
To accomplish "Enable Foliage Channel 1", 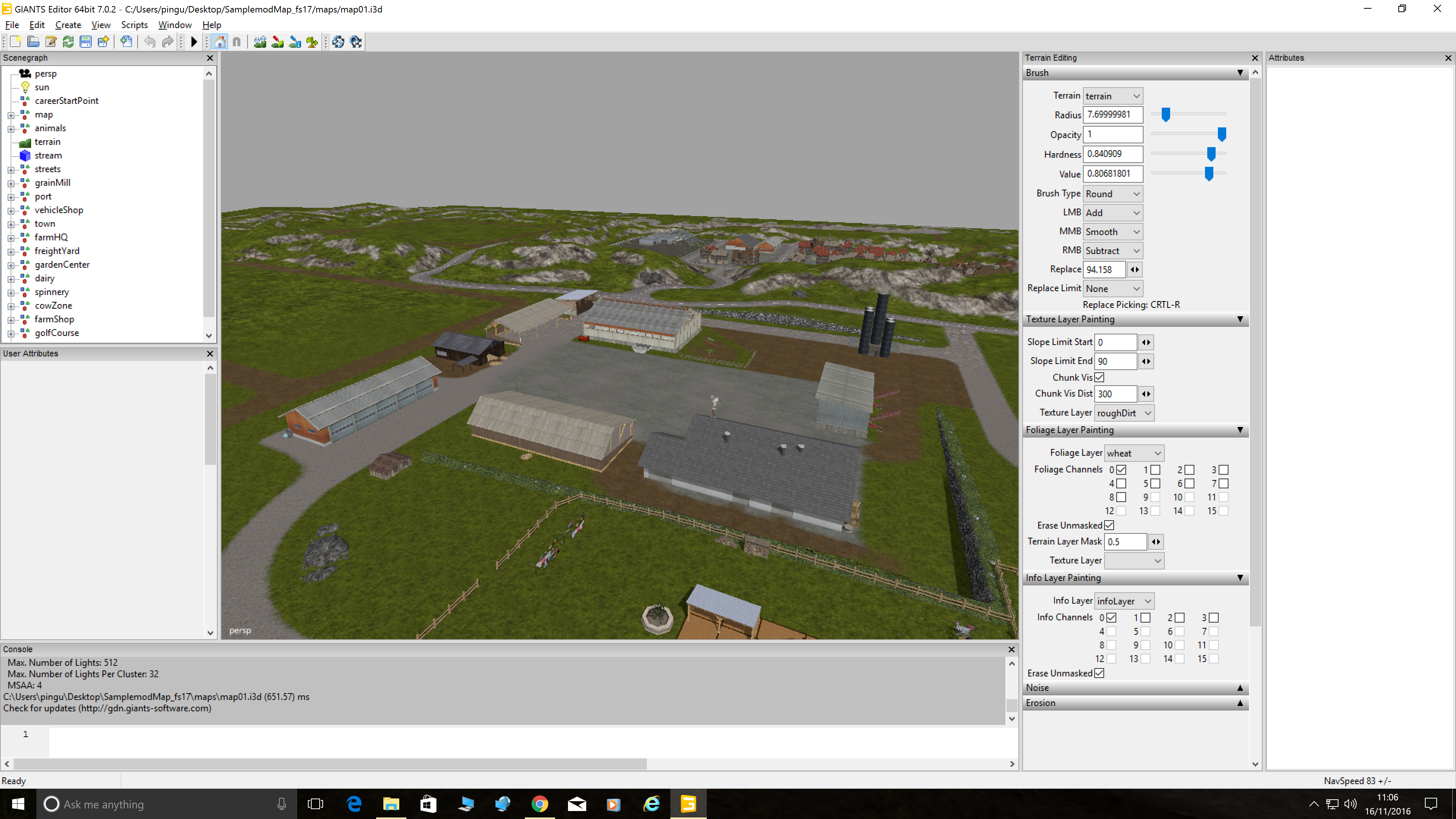I will (x=1155, y=470).
